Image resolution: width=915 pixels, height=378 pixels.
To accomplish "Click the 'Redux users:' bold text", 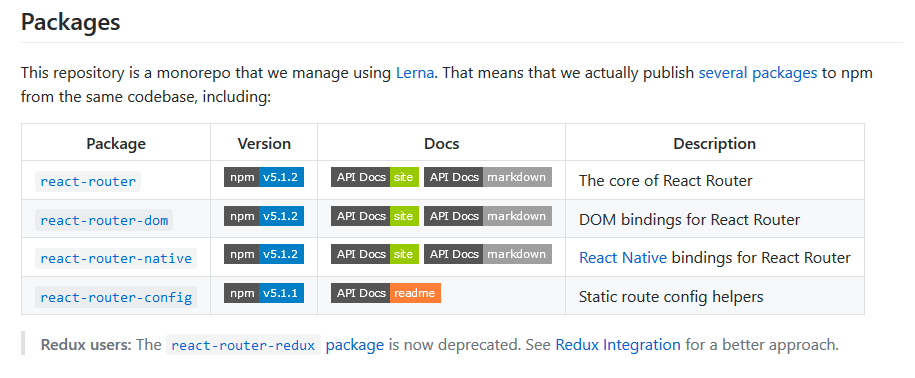I will [86, 345].
